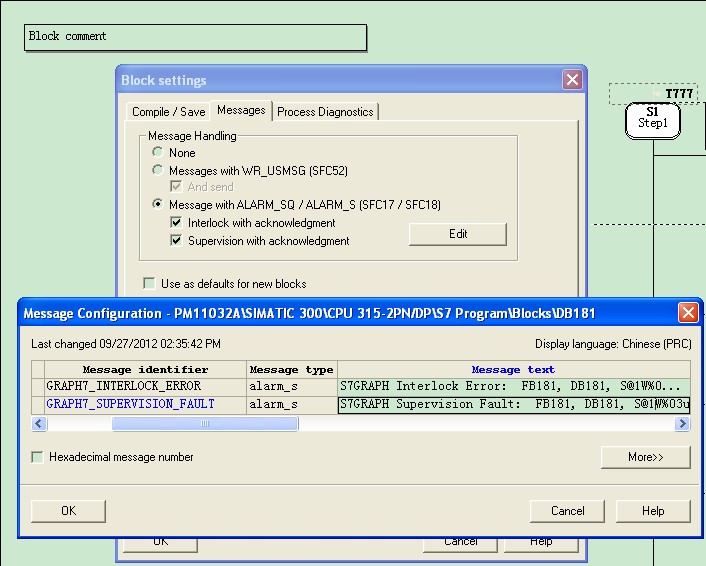Click the Block comment field
The width and height of the screenshot is (706, 566).
click(195, 37)
